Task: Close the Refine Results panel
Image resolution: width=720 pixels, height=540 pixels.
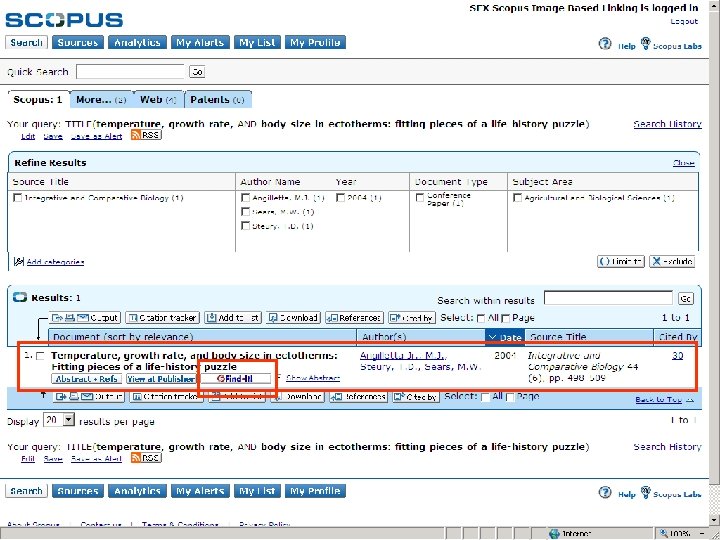Action: (683, 163)
